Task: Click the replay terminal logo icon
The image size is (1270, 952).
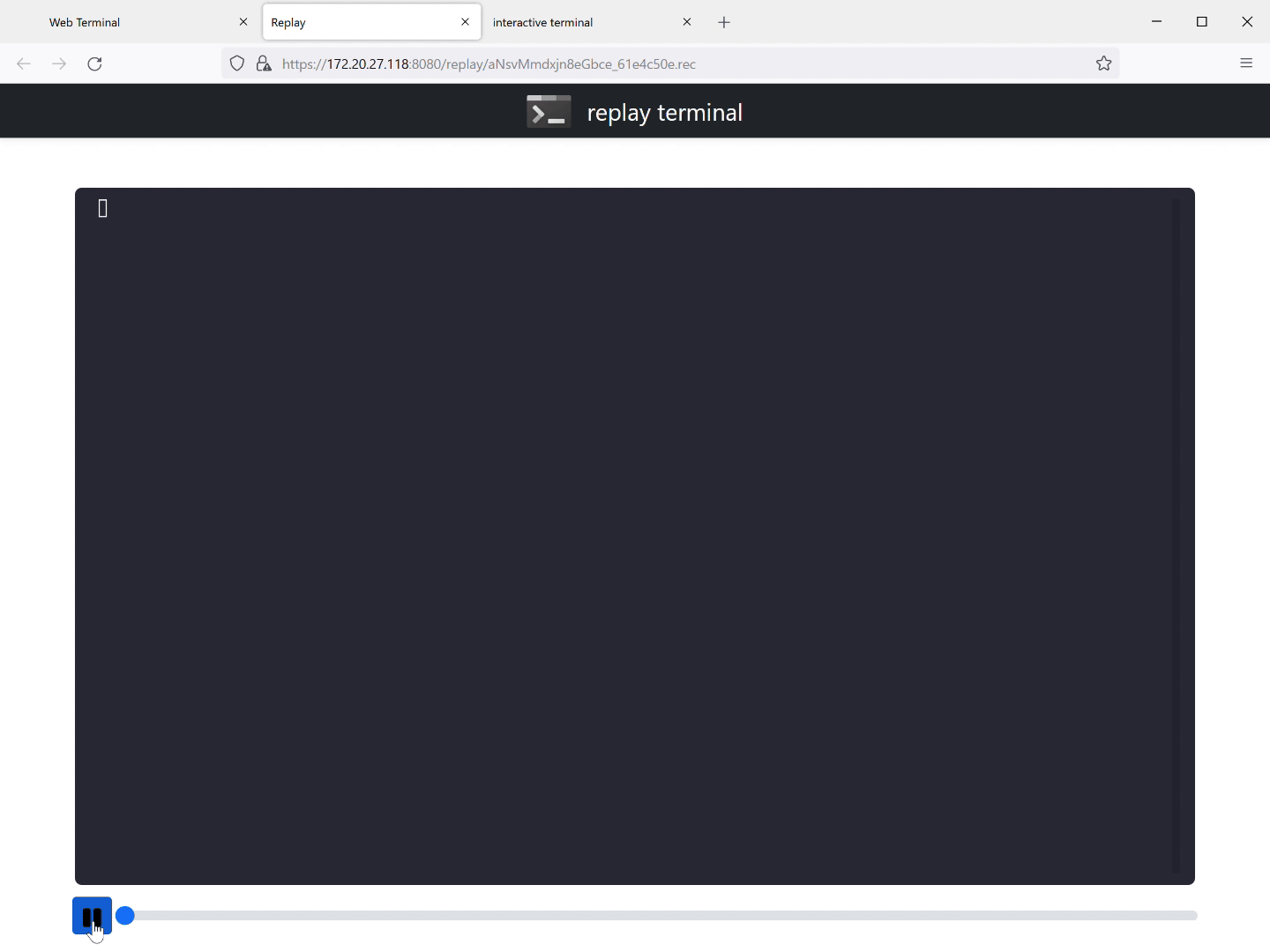Action: 549,112
